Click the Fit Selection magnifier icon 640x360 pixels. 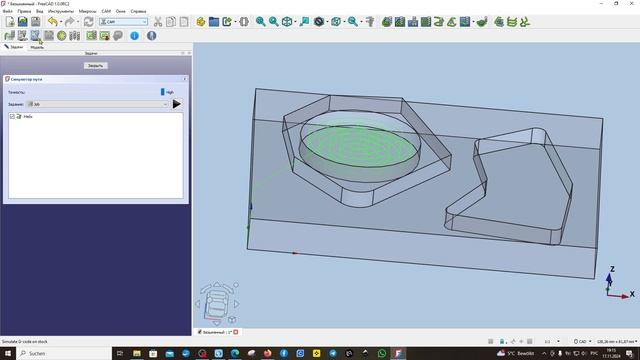point(273,22)
